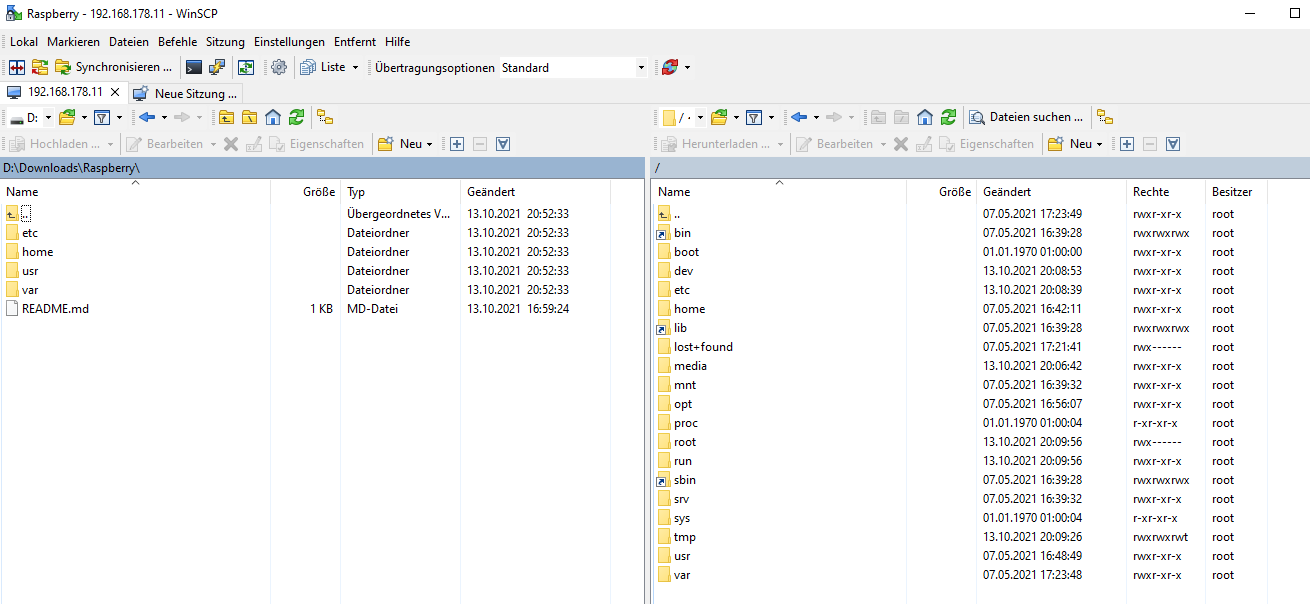Click the reconnect session icon in main toolbar
1310x604 pixels.
670,67
